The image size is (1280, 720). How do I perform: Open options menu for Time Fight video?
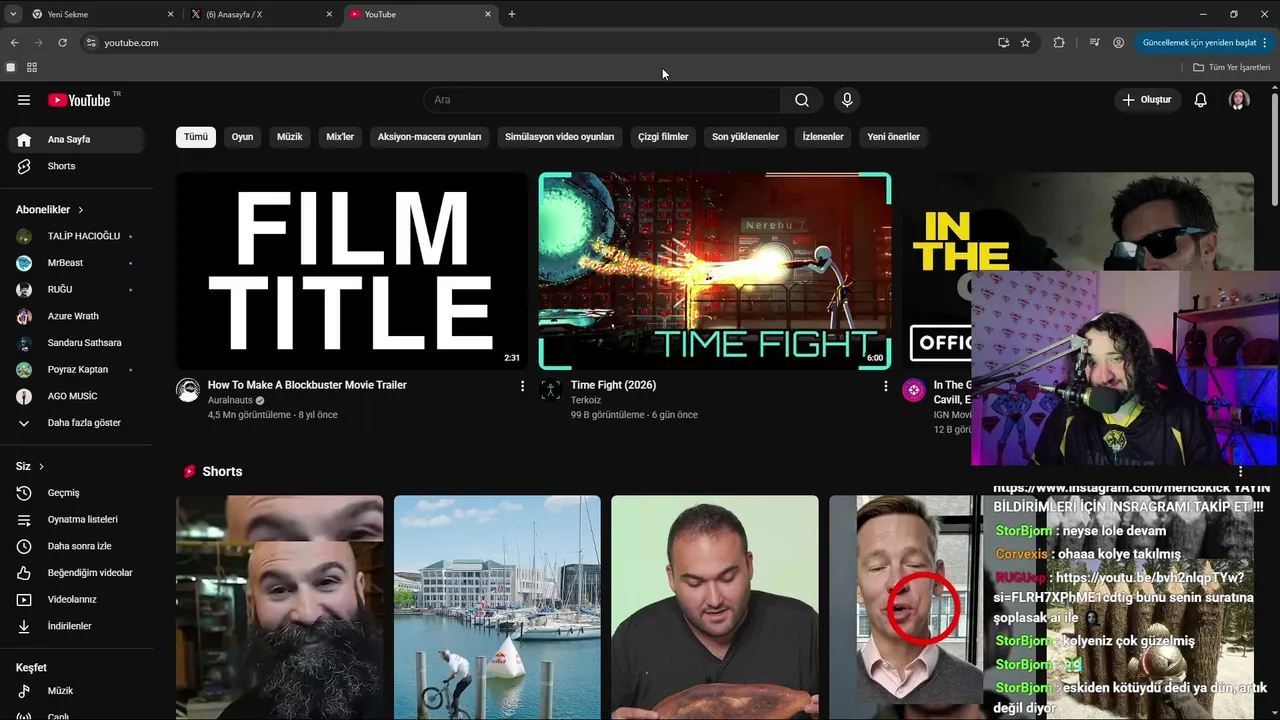[x=885, y=386]
